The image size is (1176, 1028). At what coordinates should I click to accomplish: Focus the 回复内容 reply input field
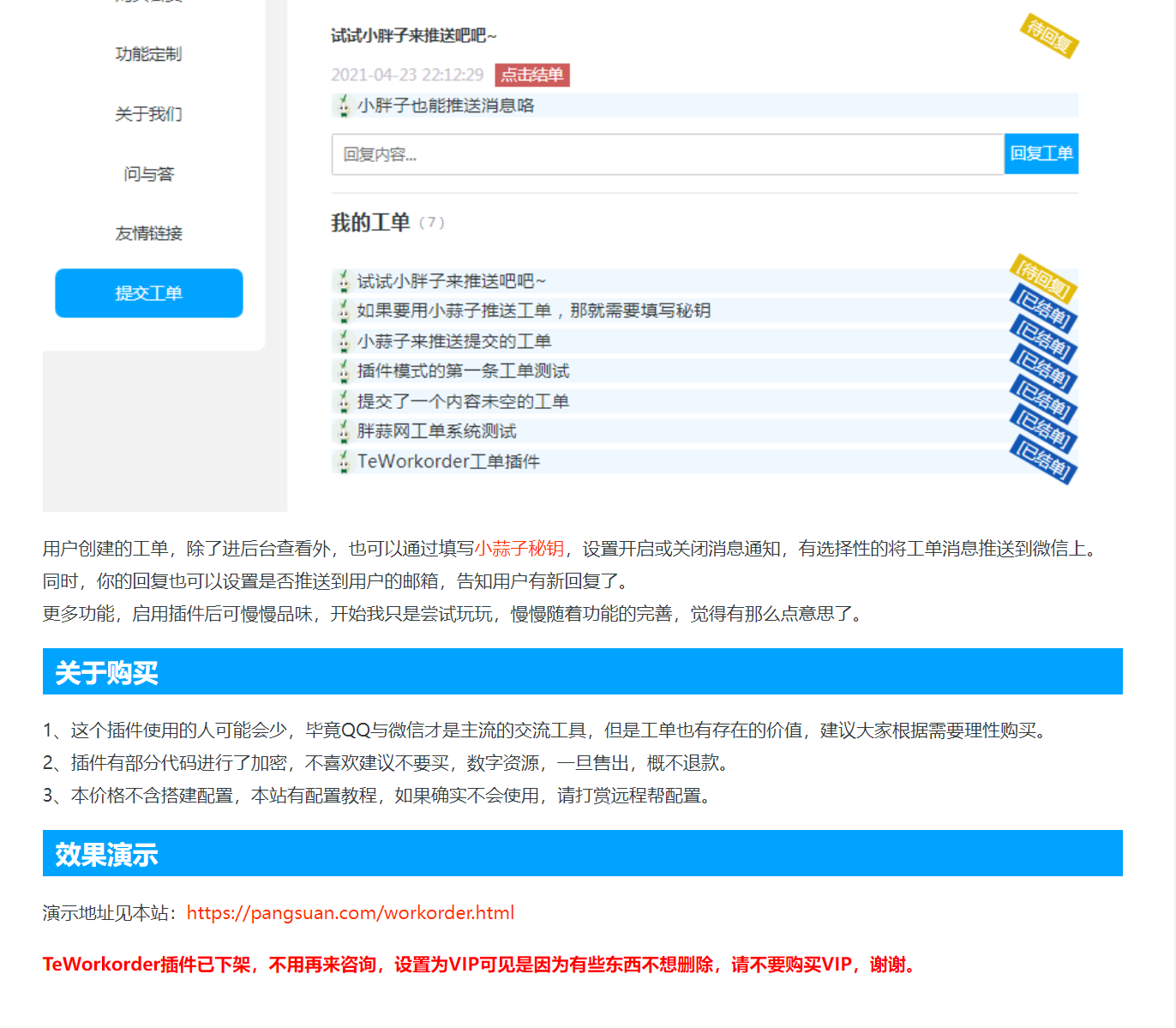pos(667,154)
